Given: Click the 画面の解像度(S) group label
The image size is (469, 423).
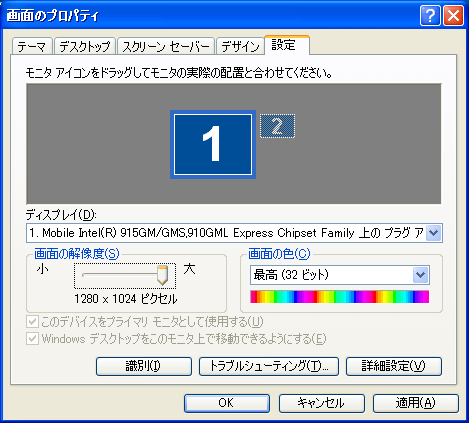Looking at the screenshot, I should (x=77, y=254).
